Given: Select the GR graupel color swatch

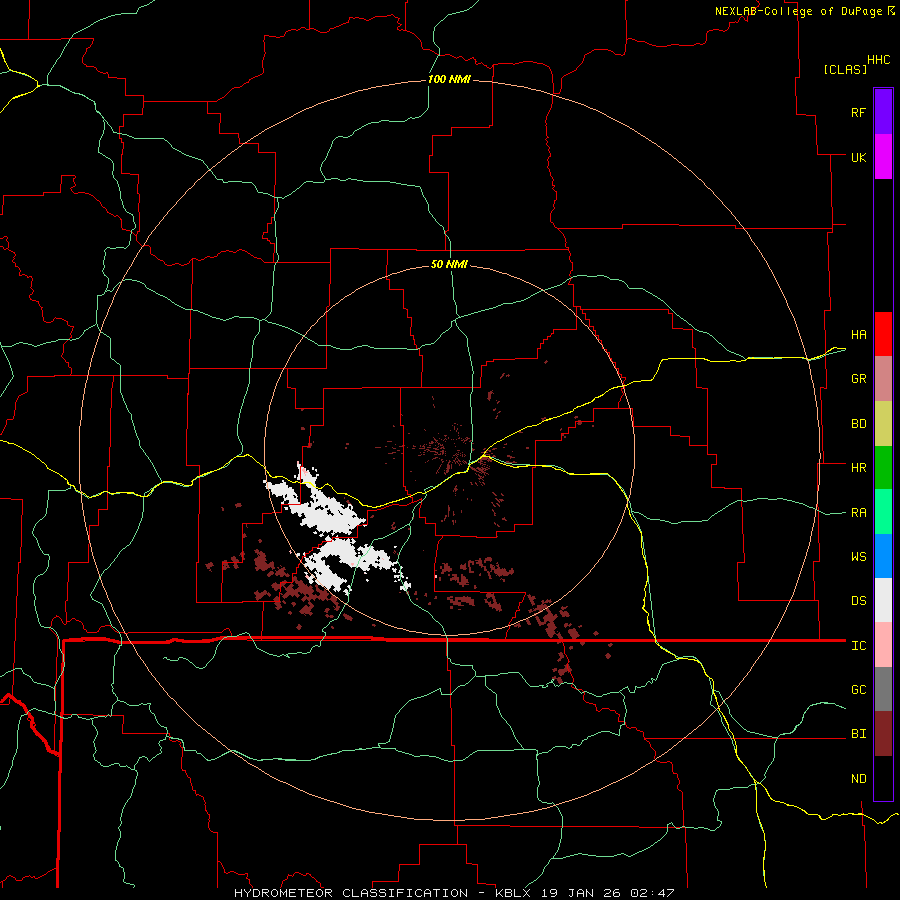Looking at the screenshot, I should tap(883, 379).
